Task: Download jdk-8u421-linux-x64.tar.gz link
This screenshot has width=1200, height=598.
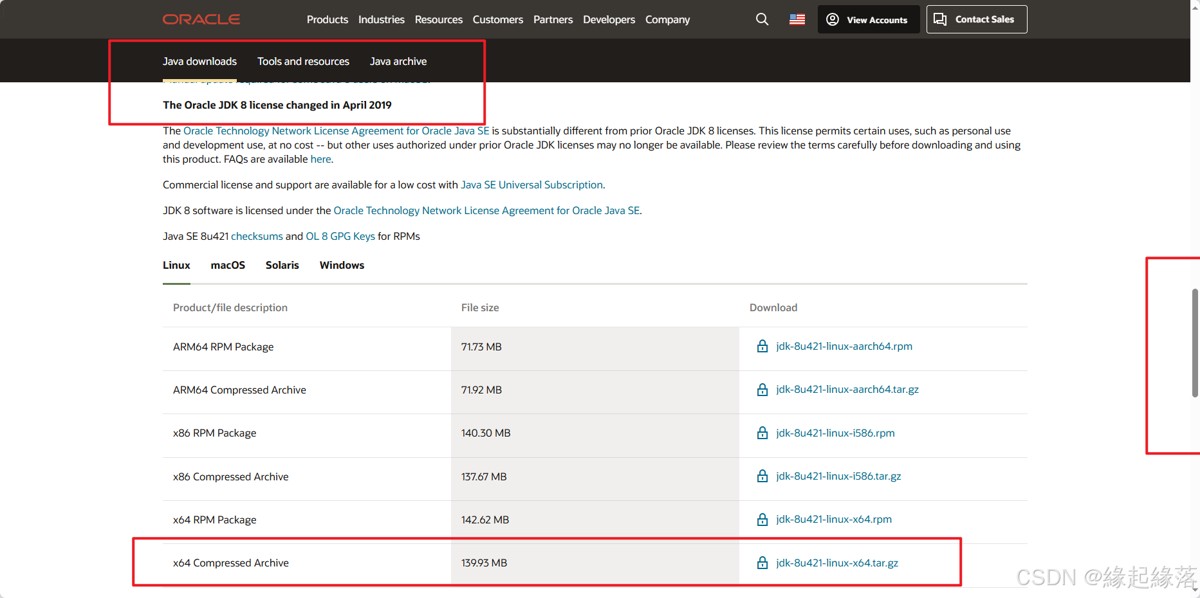Action: (x=837, y=563)
